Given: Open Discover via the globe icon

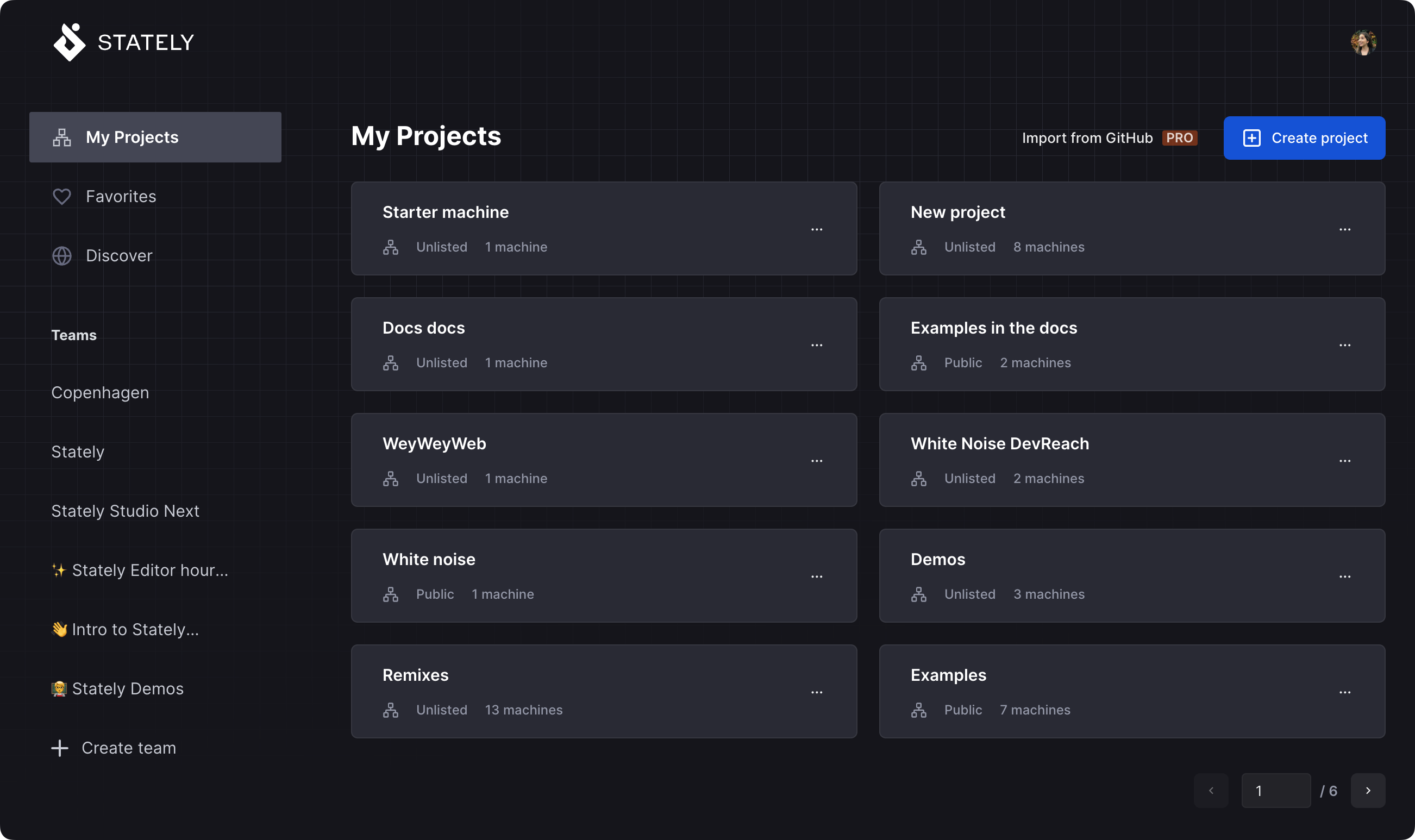Looking at the screenshot, I should tap(62, 255).
